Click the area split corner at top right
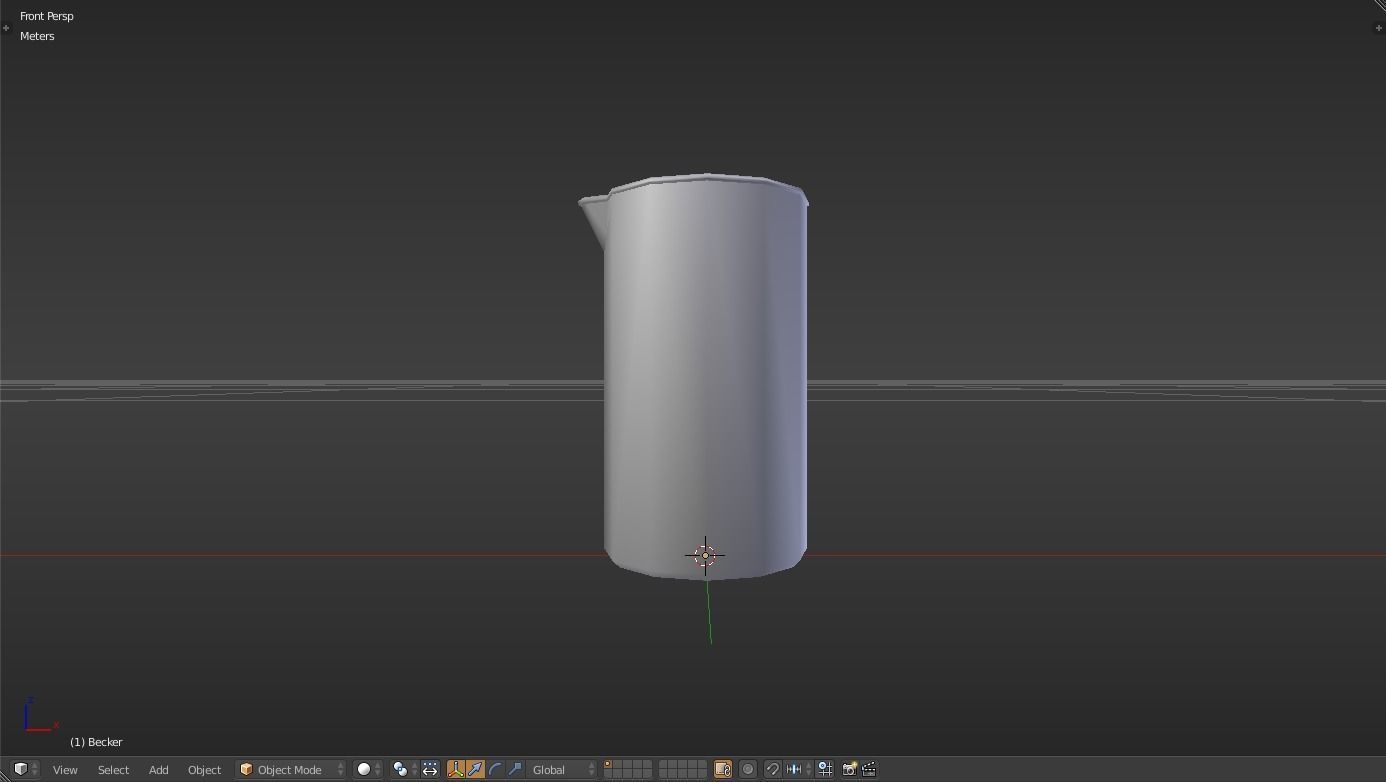The height and width of the screenshot is (782, 1386). click(1379, 6)
